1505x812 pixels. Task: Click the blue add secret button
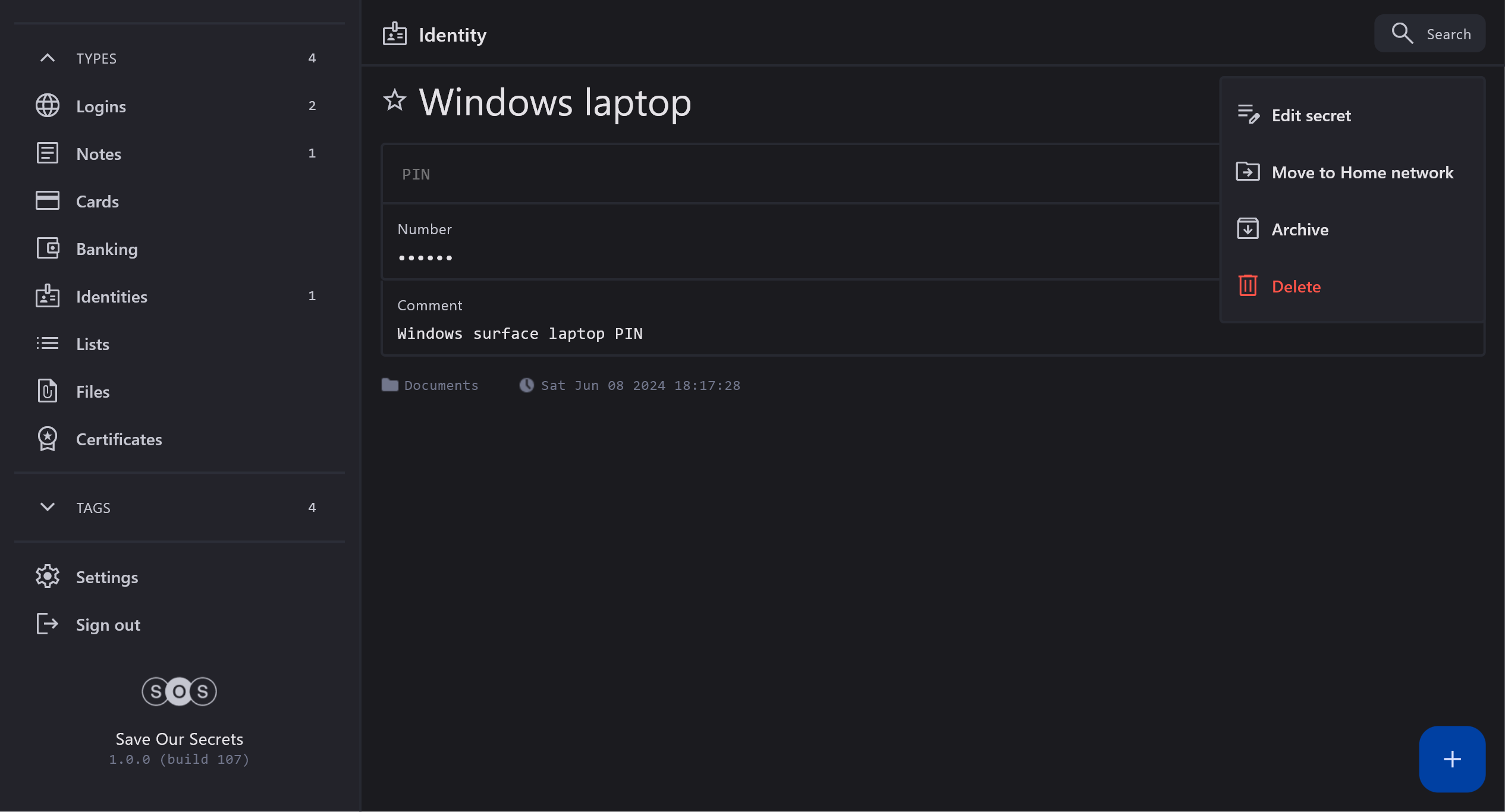pos(1451,759)
